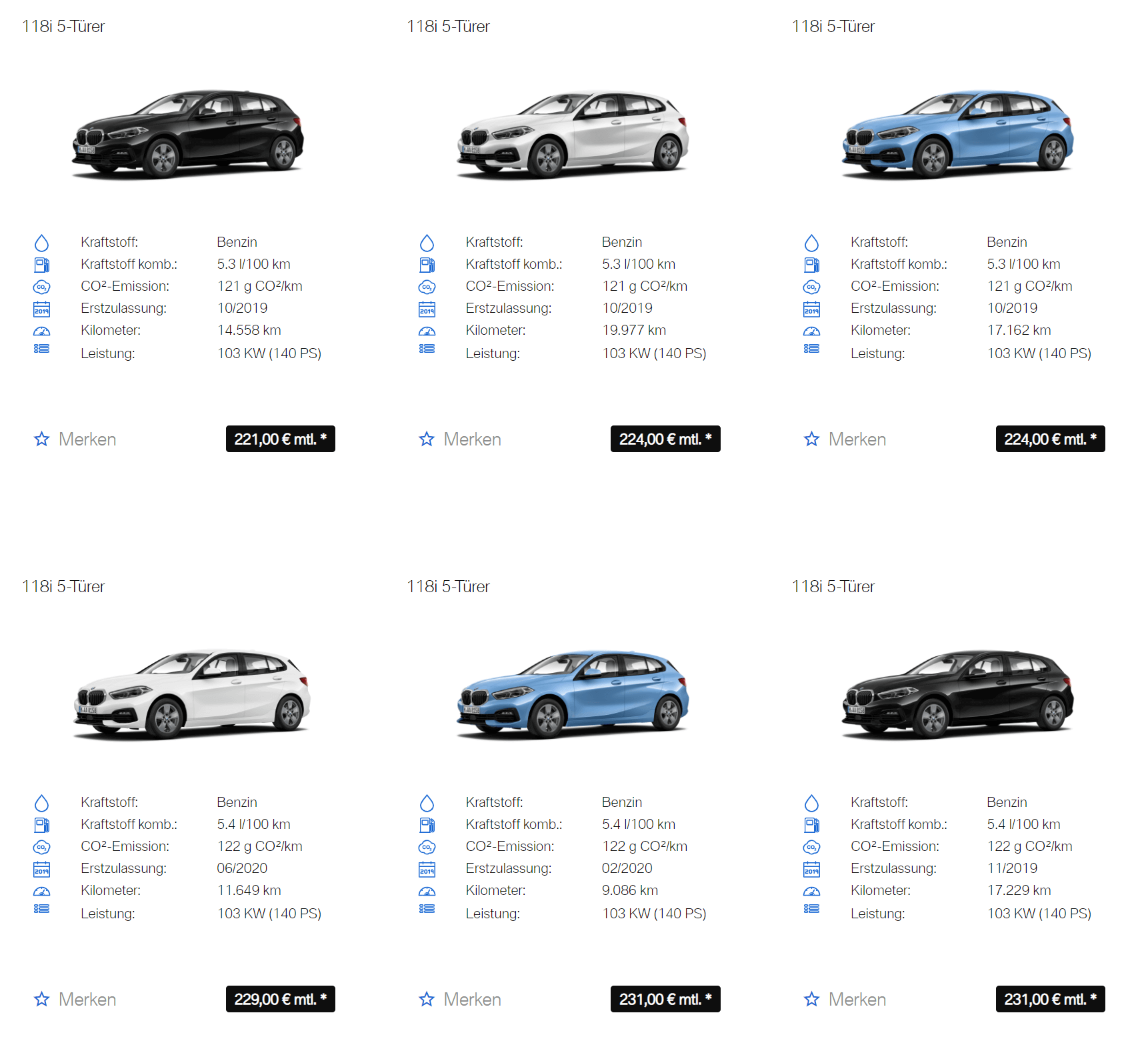Click the fuel pump icon on the 17.162 km car
Image resolution: width=1148 pixels, height=1051 pixels.
point(811,265)
